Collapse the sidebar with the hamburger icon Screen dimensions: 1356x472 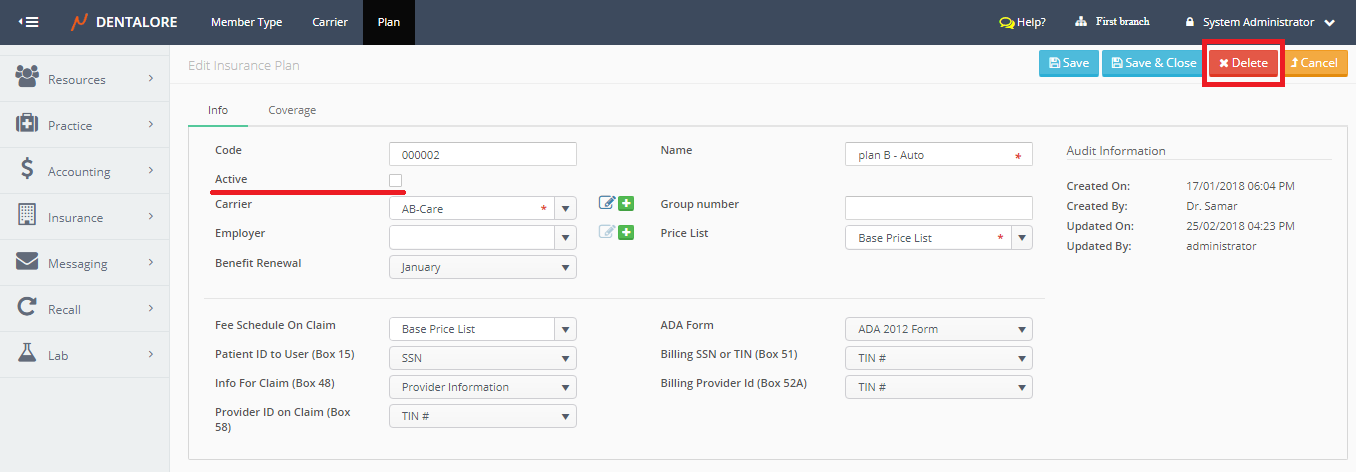29,22
